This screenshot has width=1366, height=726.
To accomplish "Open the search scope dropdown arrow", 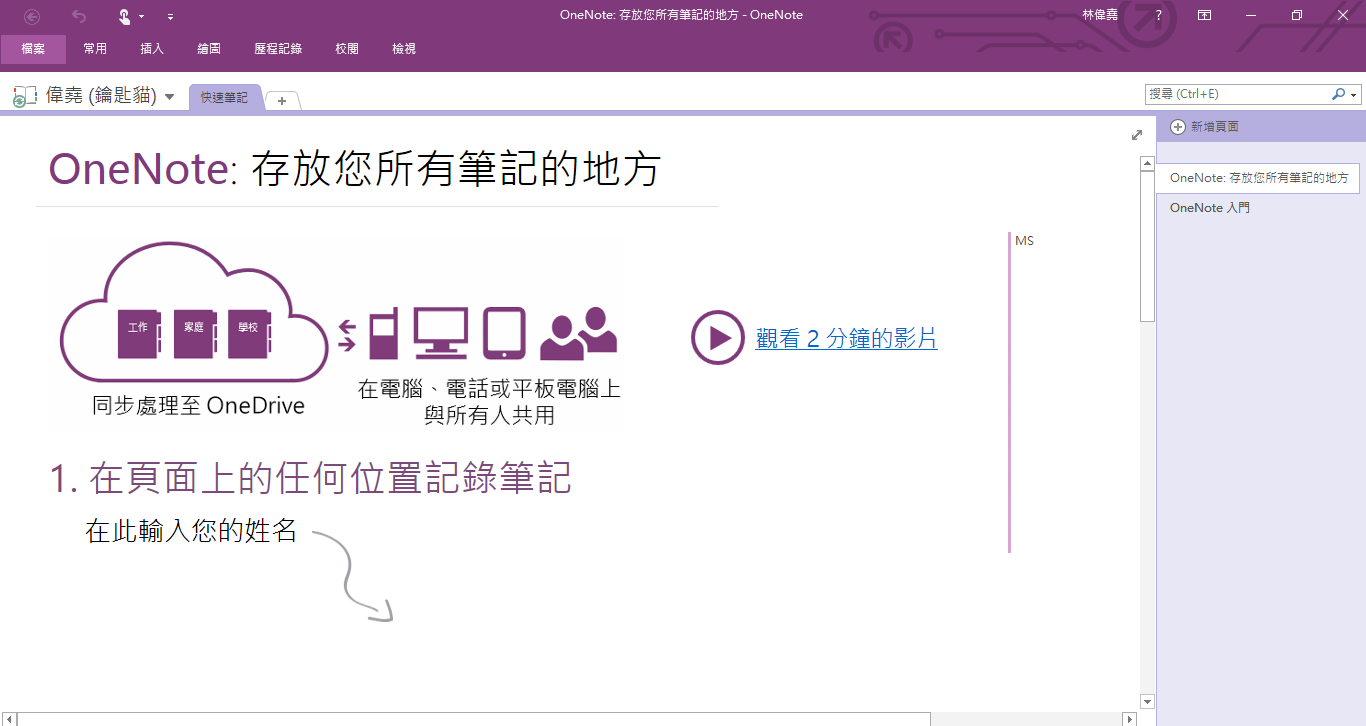I will click(1354, 95).
